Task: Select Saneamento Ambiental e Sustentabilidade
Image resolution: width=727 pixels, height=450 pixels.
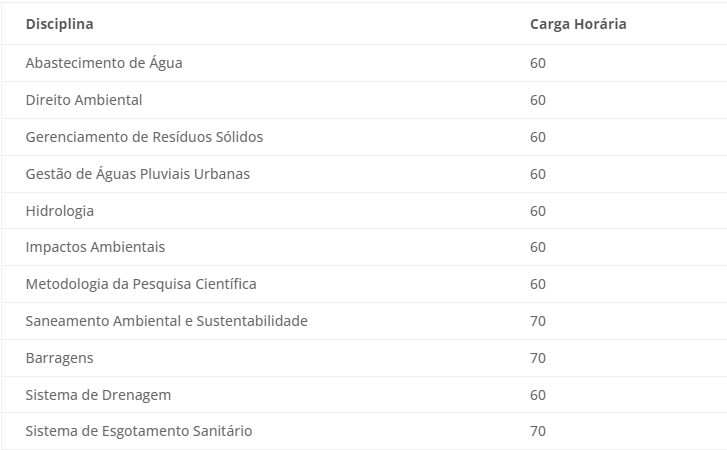Action: coord(166,321)
